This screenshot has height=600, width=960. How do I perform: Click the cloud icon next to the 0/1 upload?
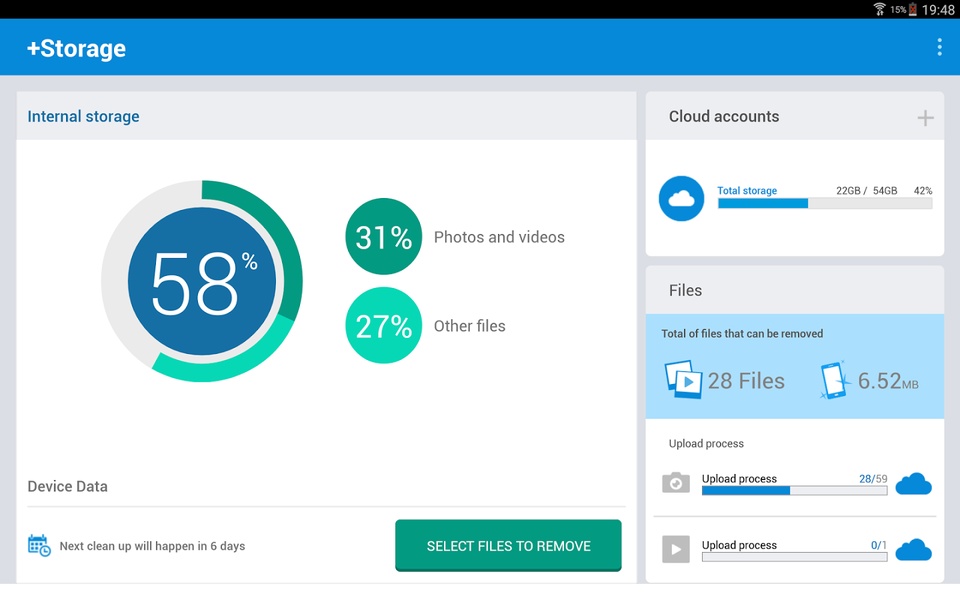(x=913, y=550)
